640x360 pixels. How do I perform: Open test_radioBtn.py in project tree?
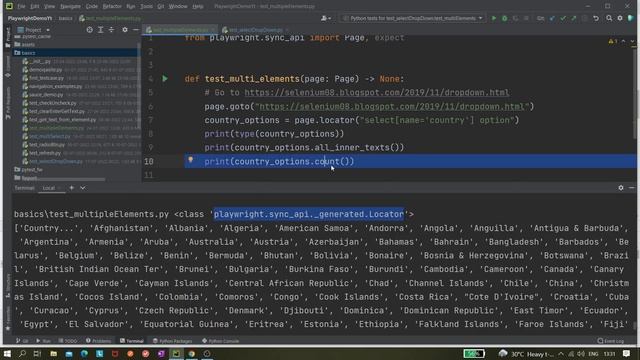pos(47,144)
